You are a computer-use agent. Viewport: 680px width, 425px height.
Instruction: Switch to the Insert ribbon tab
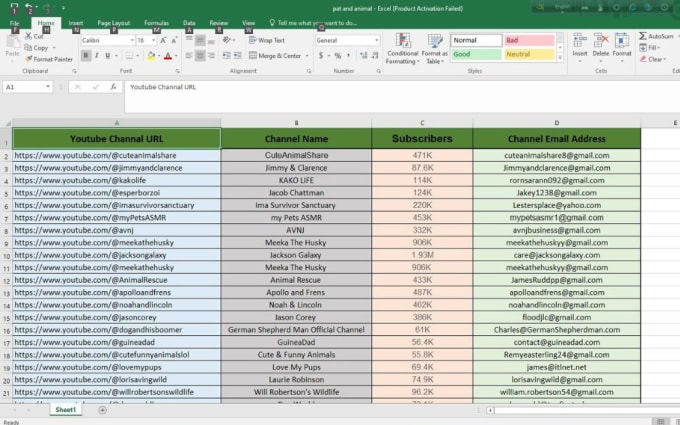click(x=76, y=23)
